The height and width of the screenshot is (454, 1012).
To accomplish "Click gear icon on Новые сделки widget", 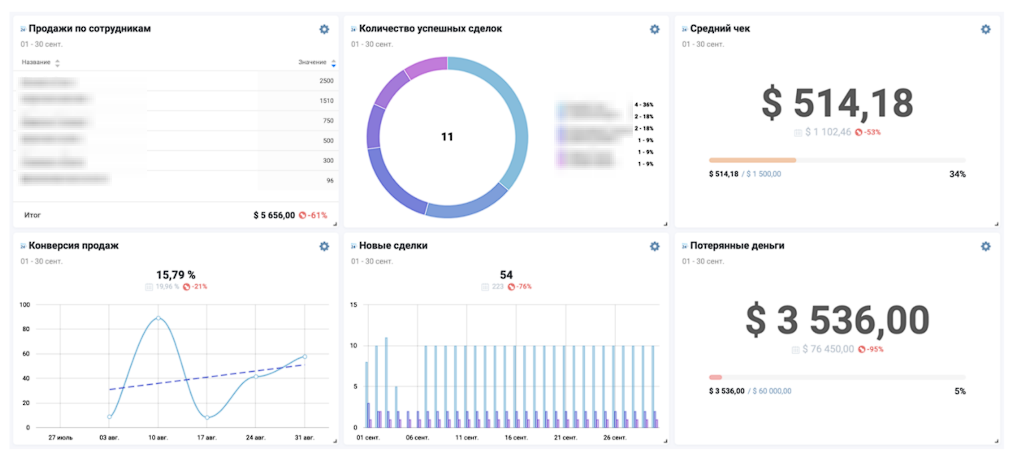I will 655,246.
